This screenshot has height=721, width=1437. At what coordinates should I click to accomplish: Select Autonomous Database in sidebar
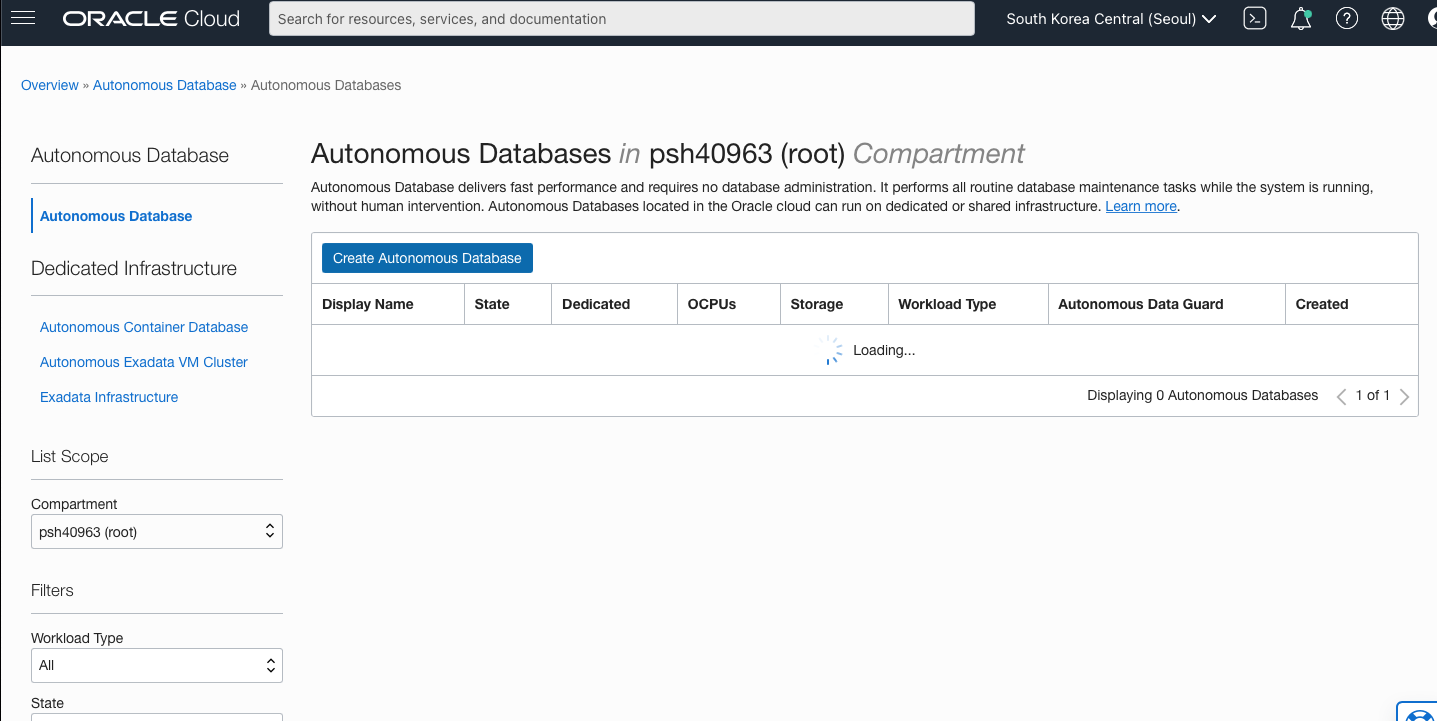point(116,216)
